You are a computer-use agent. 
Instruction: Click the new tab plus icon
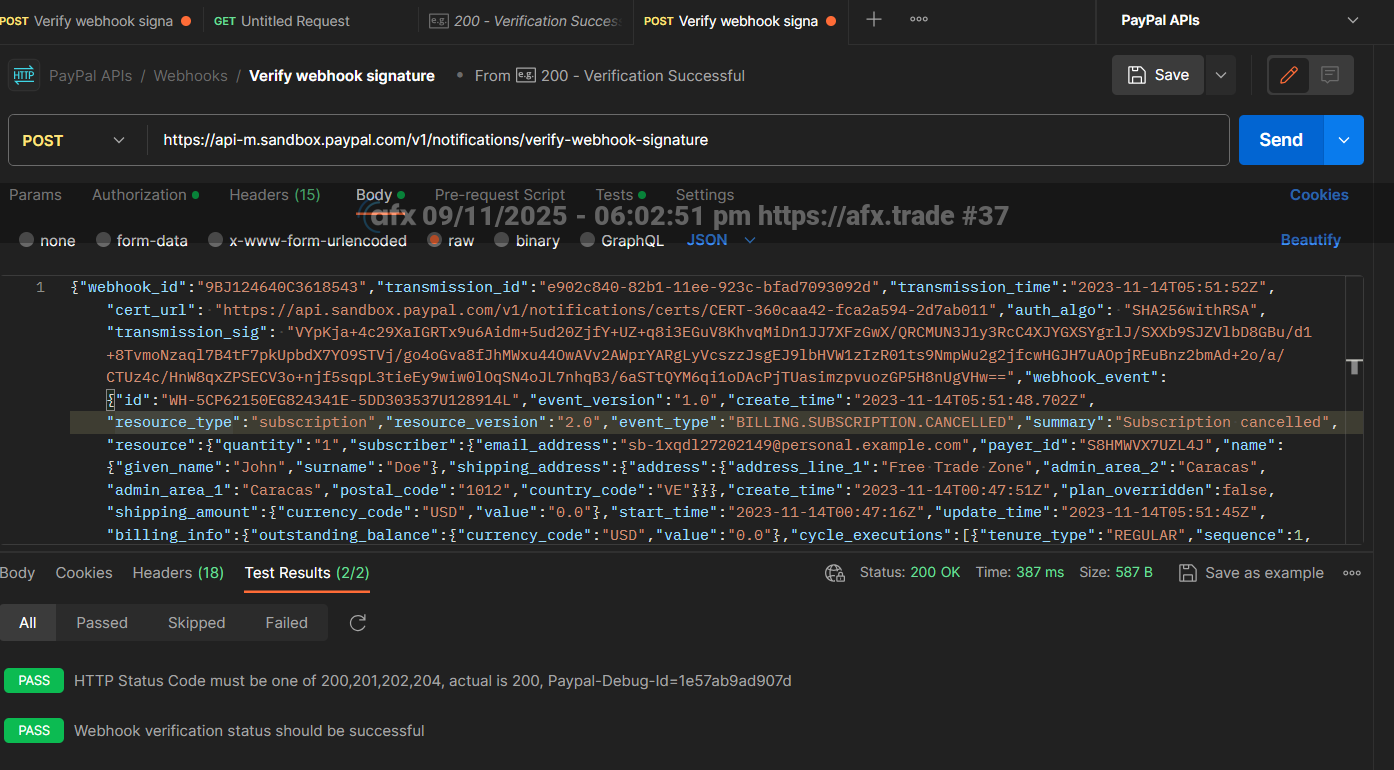[x=874, y=20]
